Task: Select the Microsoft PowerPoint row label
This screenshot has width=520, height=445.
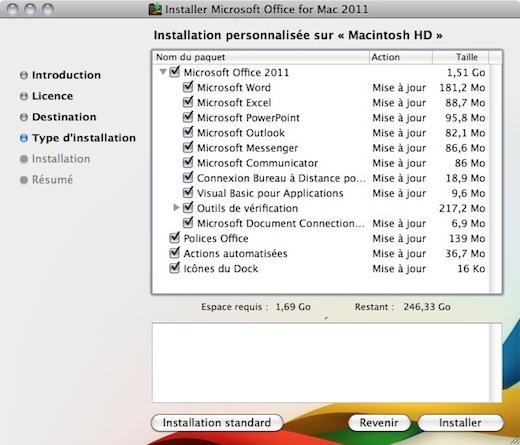Action: pyautogui.click(x=248, y=118)
